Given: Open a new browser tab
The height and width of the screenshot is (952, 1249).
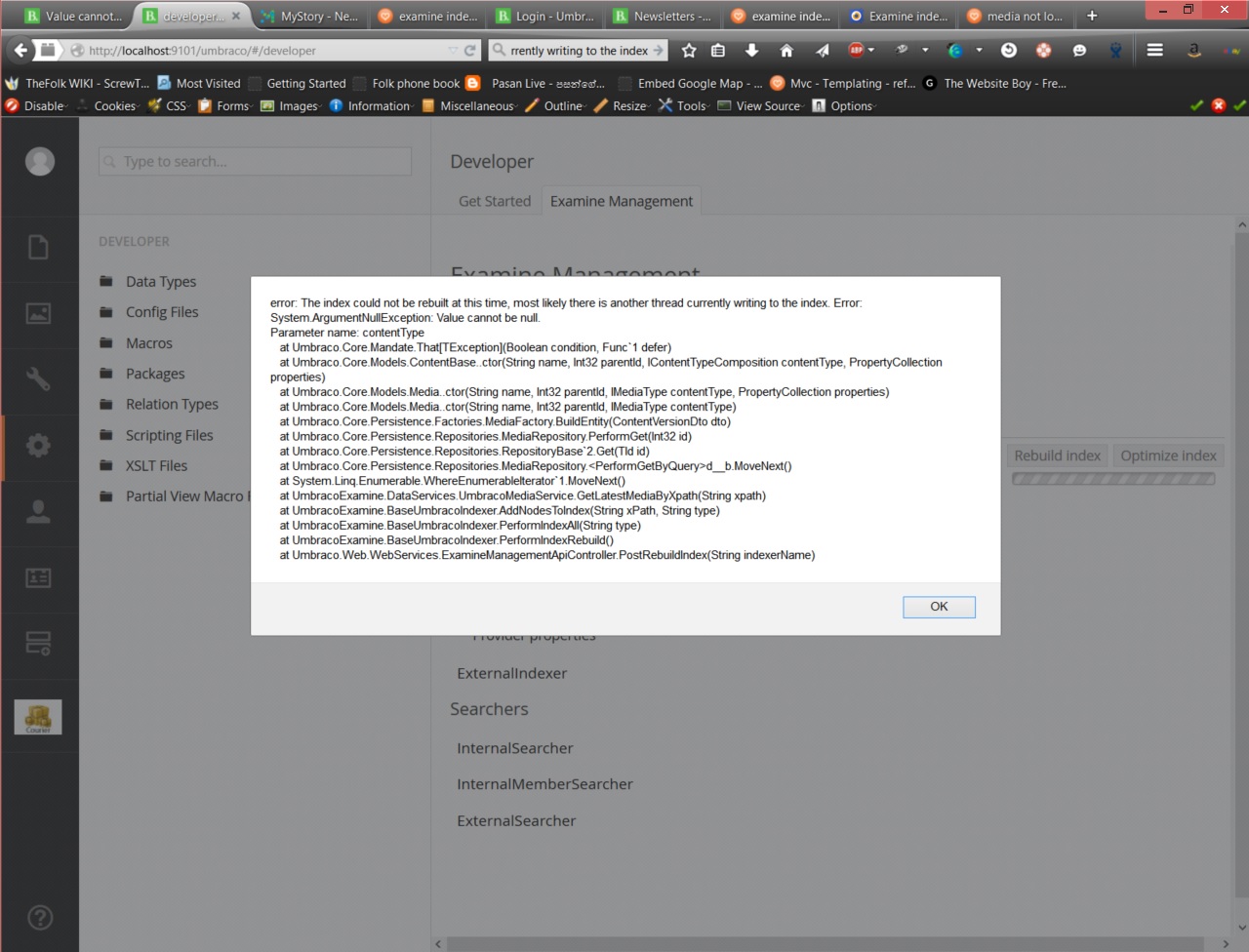Looking at the screenshot, I should (x=1092, y=16).
